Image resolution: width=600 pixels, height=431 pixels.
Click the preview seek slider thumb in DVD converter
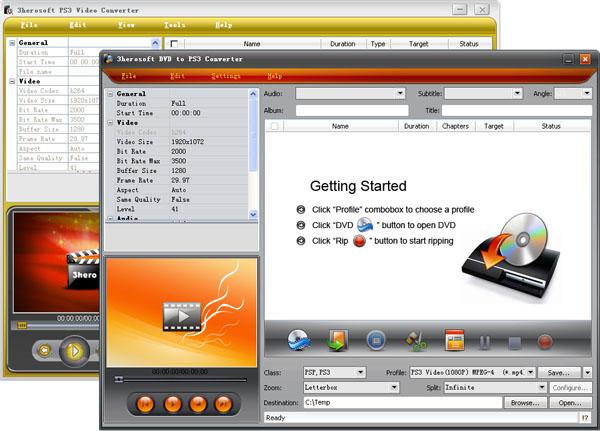tap(119, 379)
